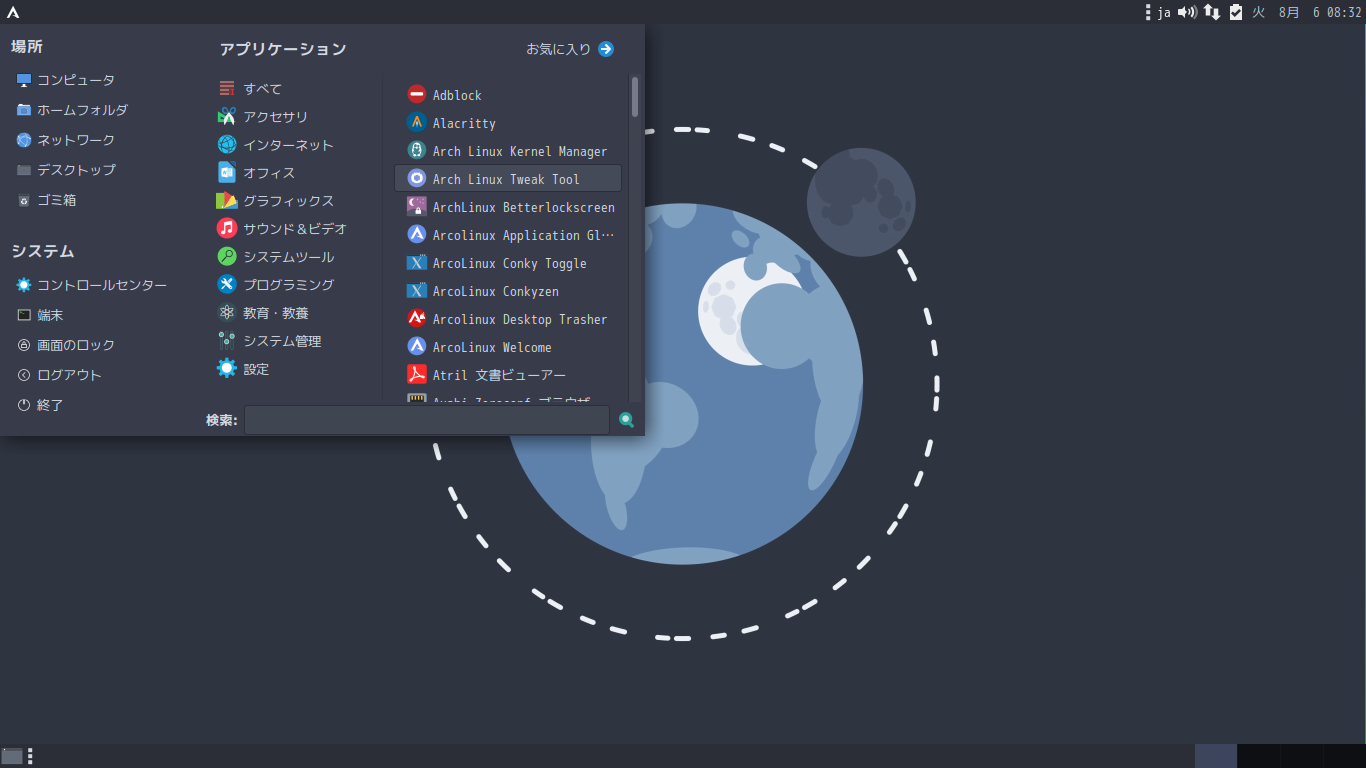This screenshot has width=1366, height=768.
Task: Choose the システムツール category
Action: tap(276, 257)
